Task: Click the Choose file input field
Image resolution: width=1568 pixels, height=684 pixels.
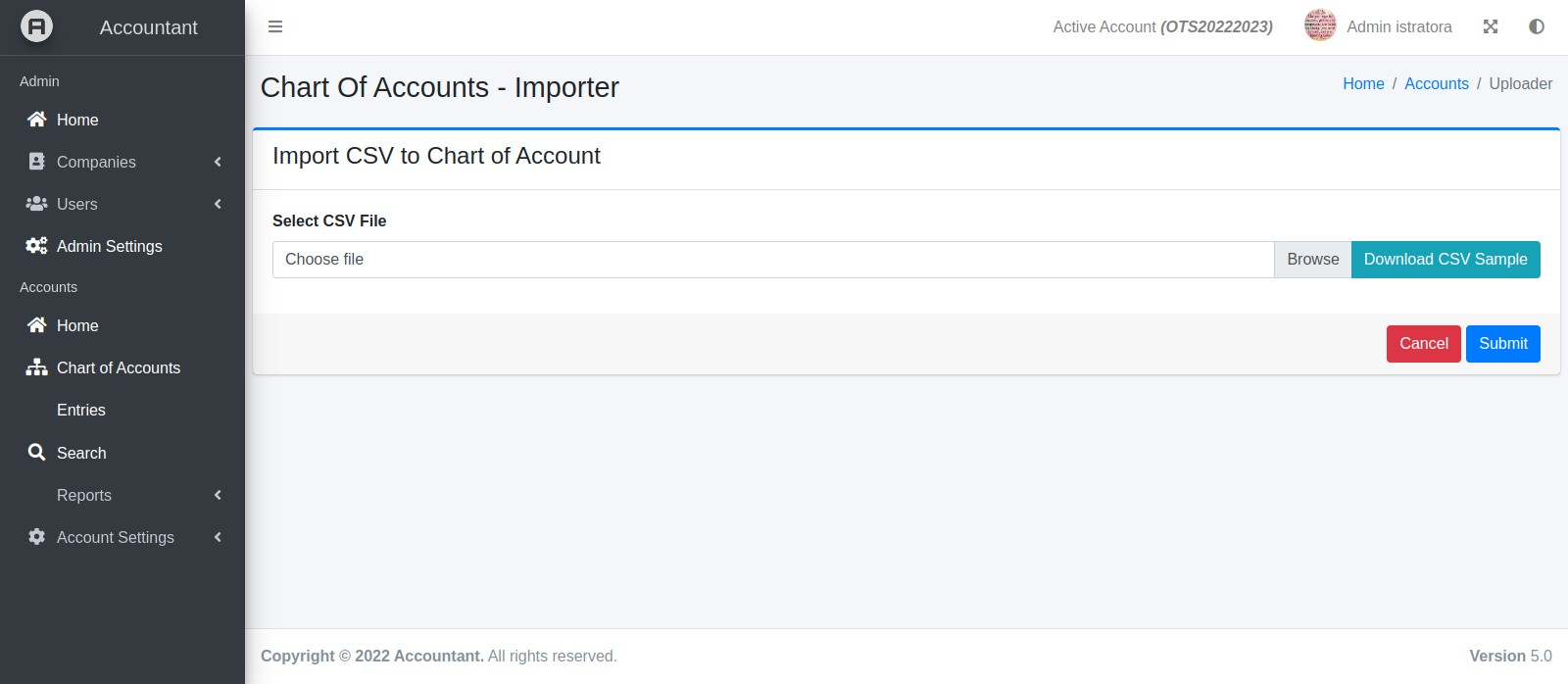Action: [x=772, y=260]
